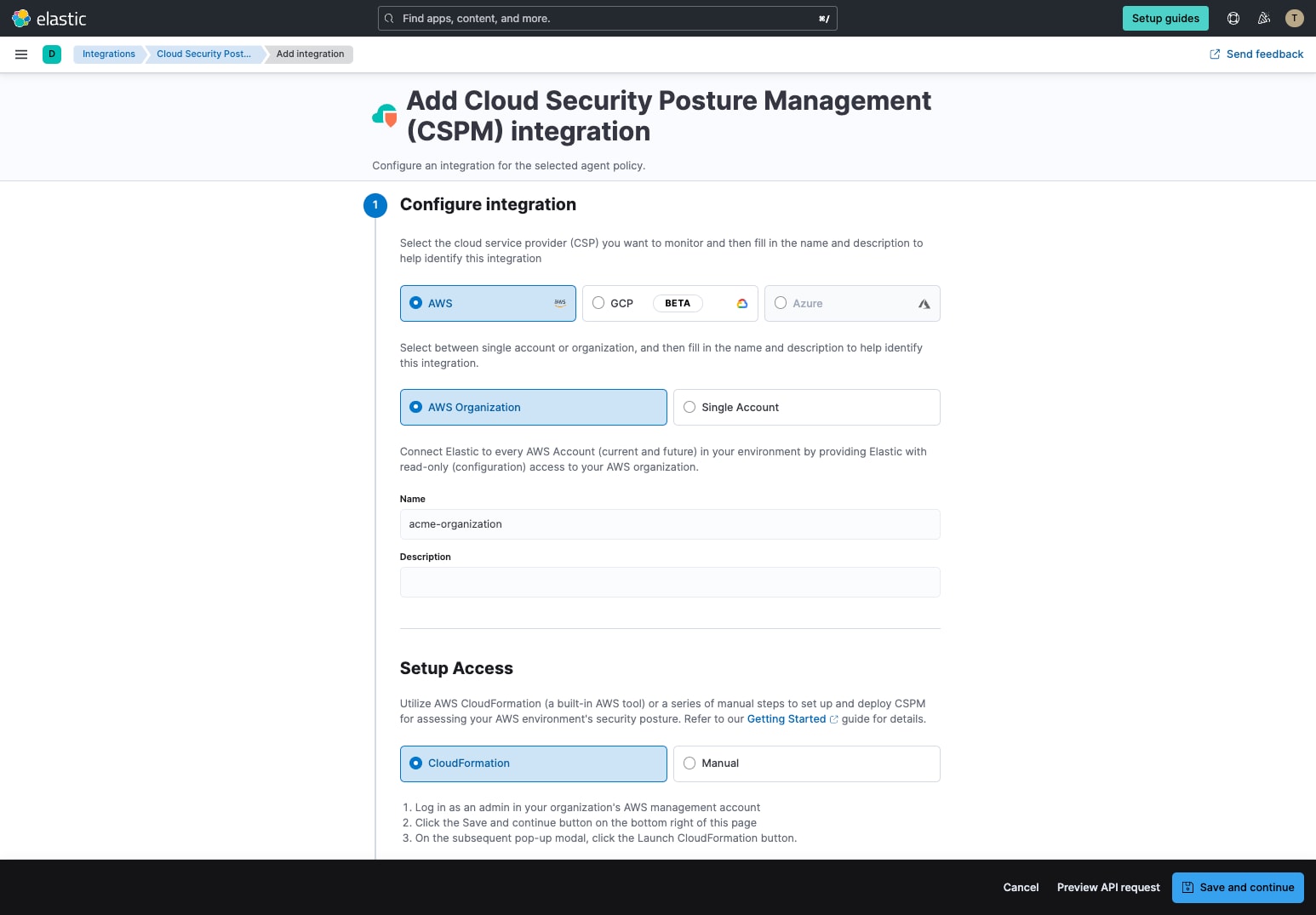This screenshot has width=1316, height=915.
Task: Click the BETA badge next to GCP
Action: pos(678,303)
